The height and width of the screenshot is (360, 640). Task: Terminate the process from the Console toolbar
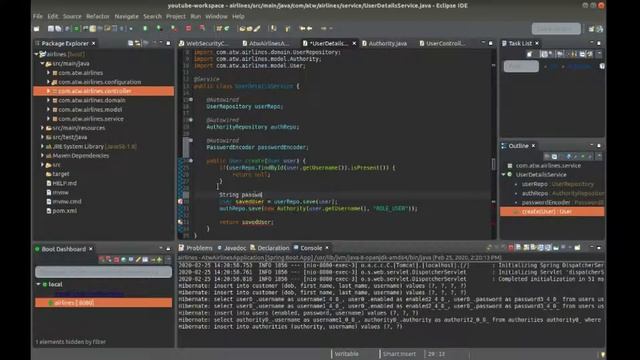click(511, 248)
